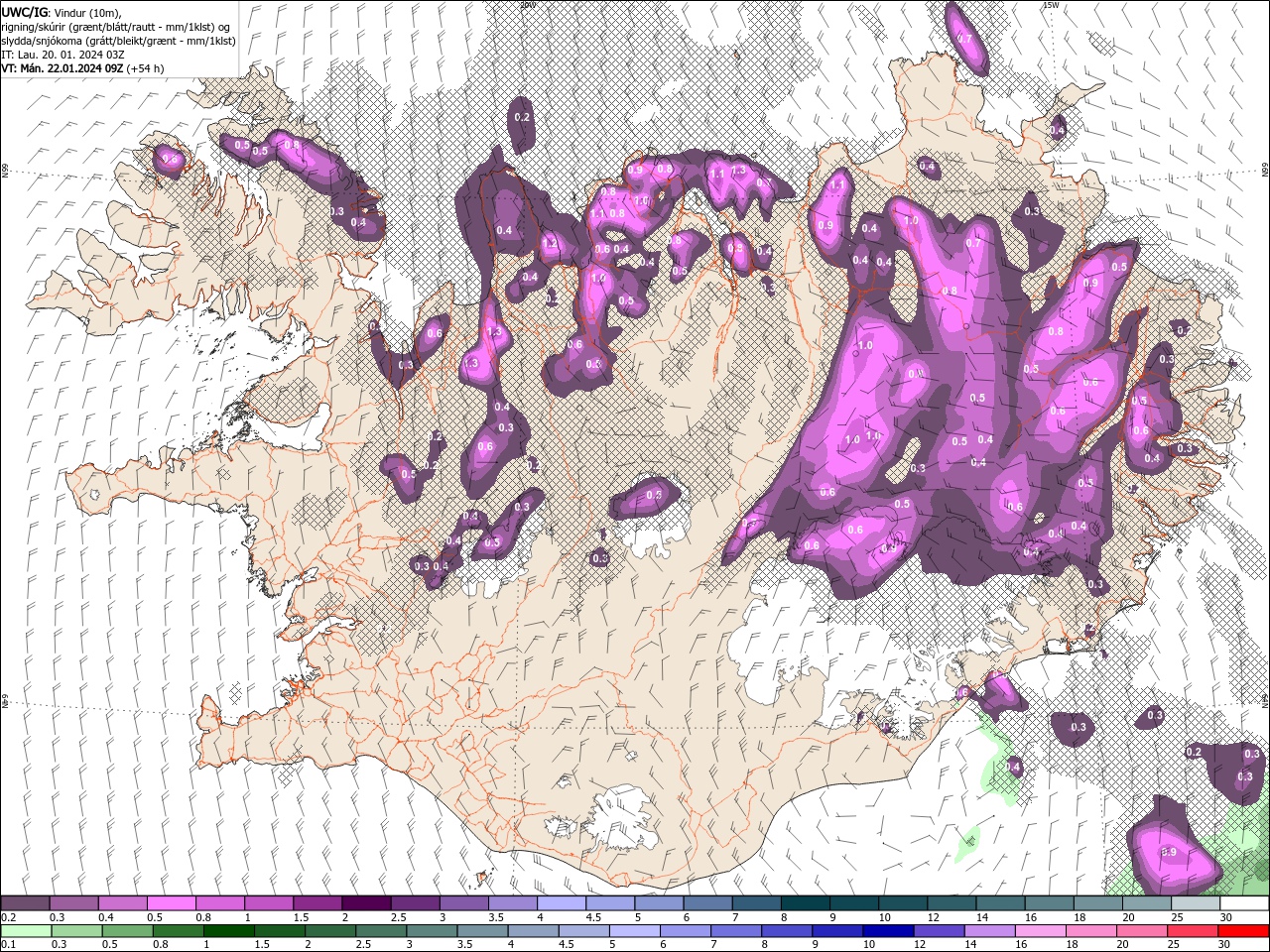Image resolution: width=1270 pixels, height=952 pixels.
Task: Select the light purple 14 rain scale swatch
Action: 988,931
